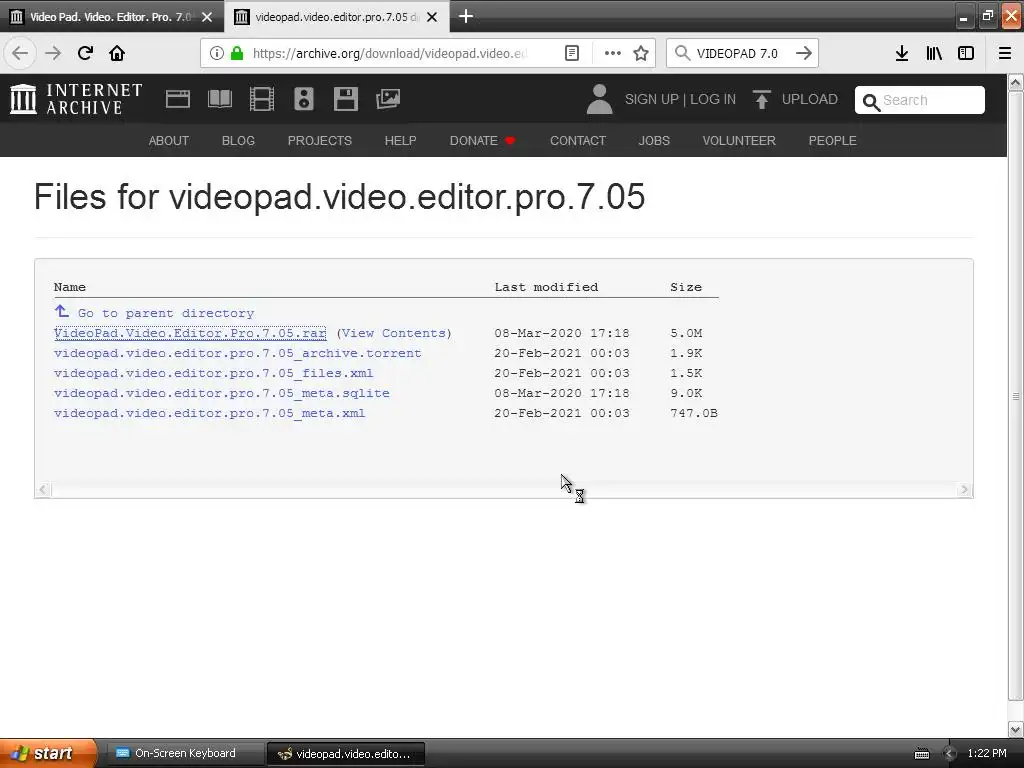
Task: Open a new browser tab with plus
Action: pyautogui.click(x=466, y=16)
